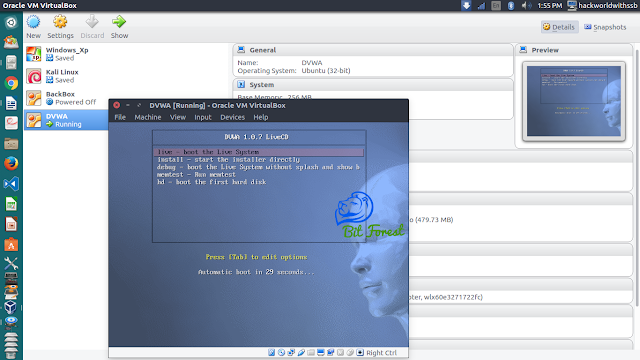Open the Help menu in DVWA window

261,117
